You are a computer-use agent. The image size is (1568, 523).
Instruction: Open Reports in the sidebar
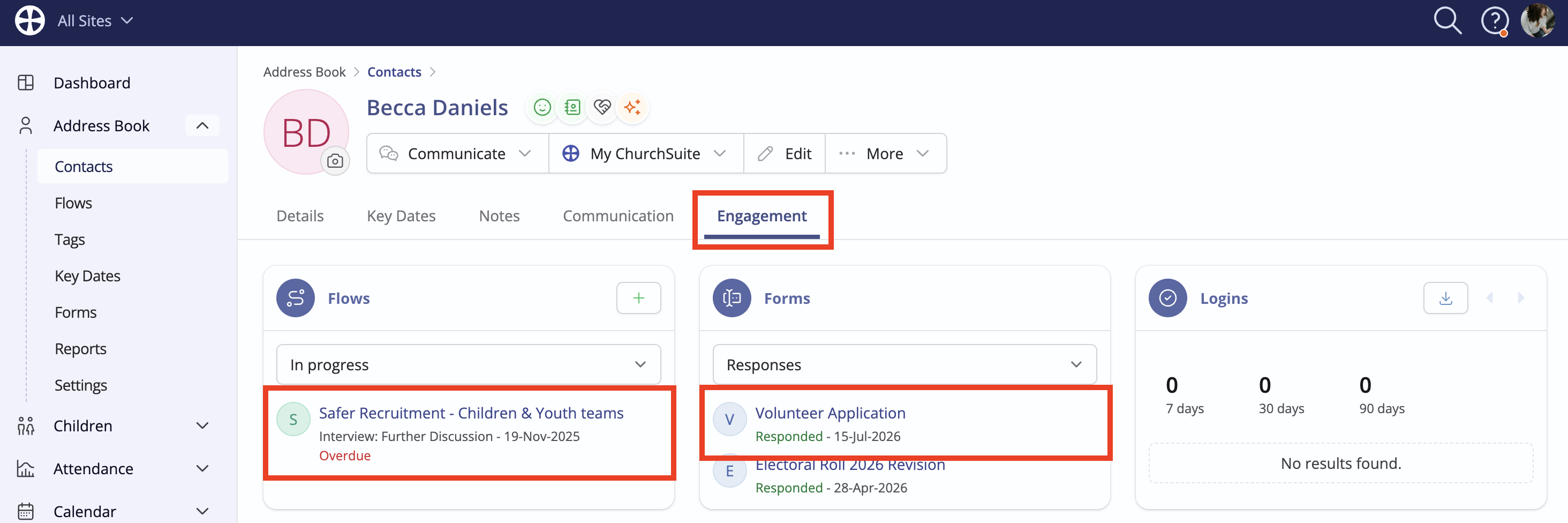click(x=80, y=349)
